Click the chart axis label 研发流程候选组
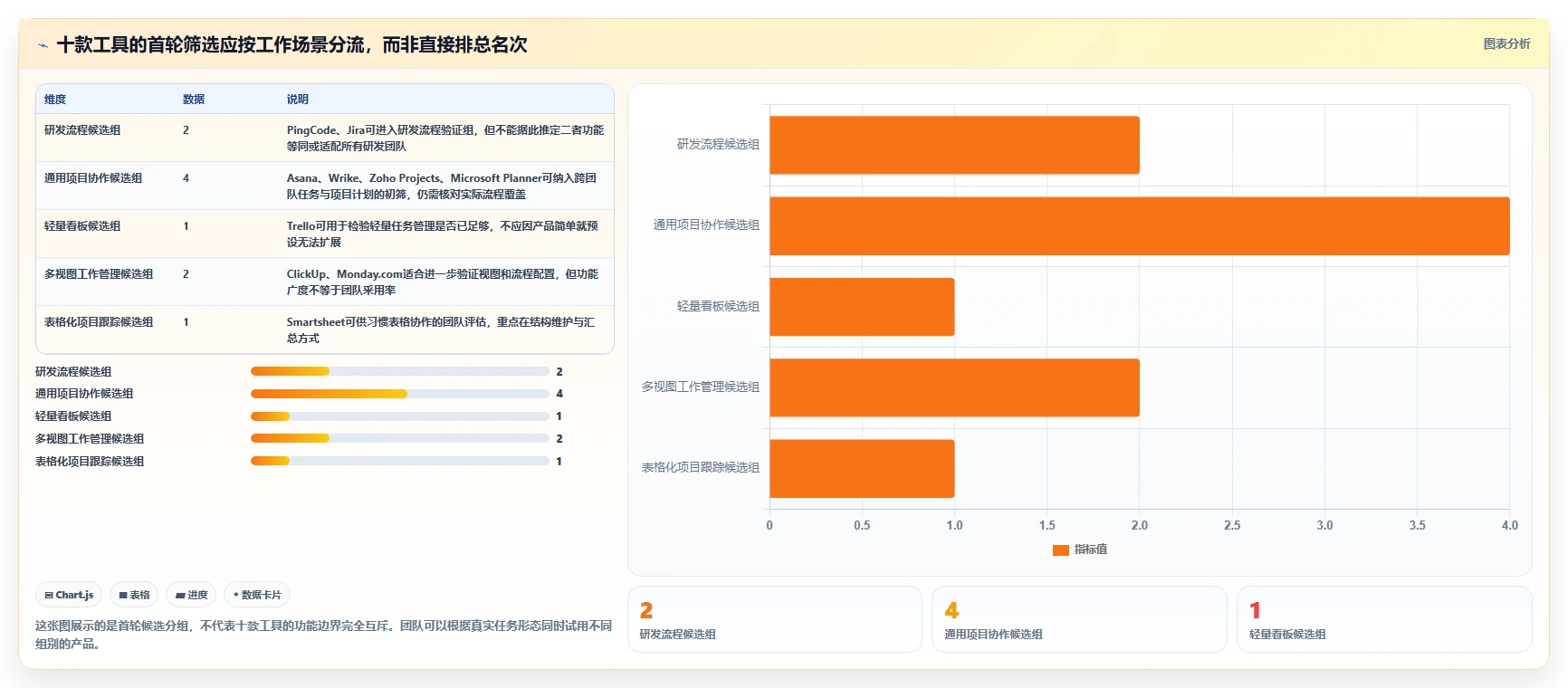Viewport: 1568px width, 688px height. tap(718, 144)
